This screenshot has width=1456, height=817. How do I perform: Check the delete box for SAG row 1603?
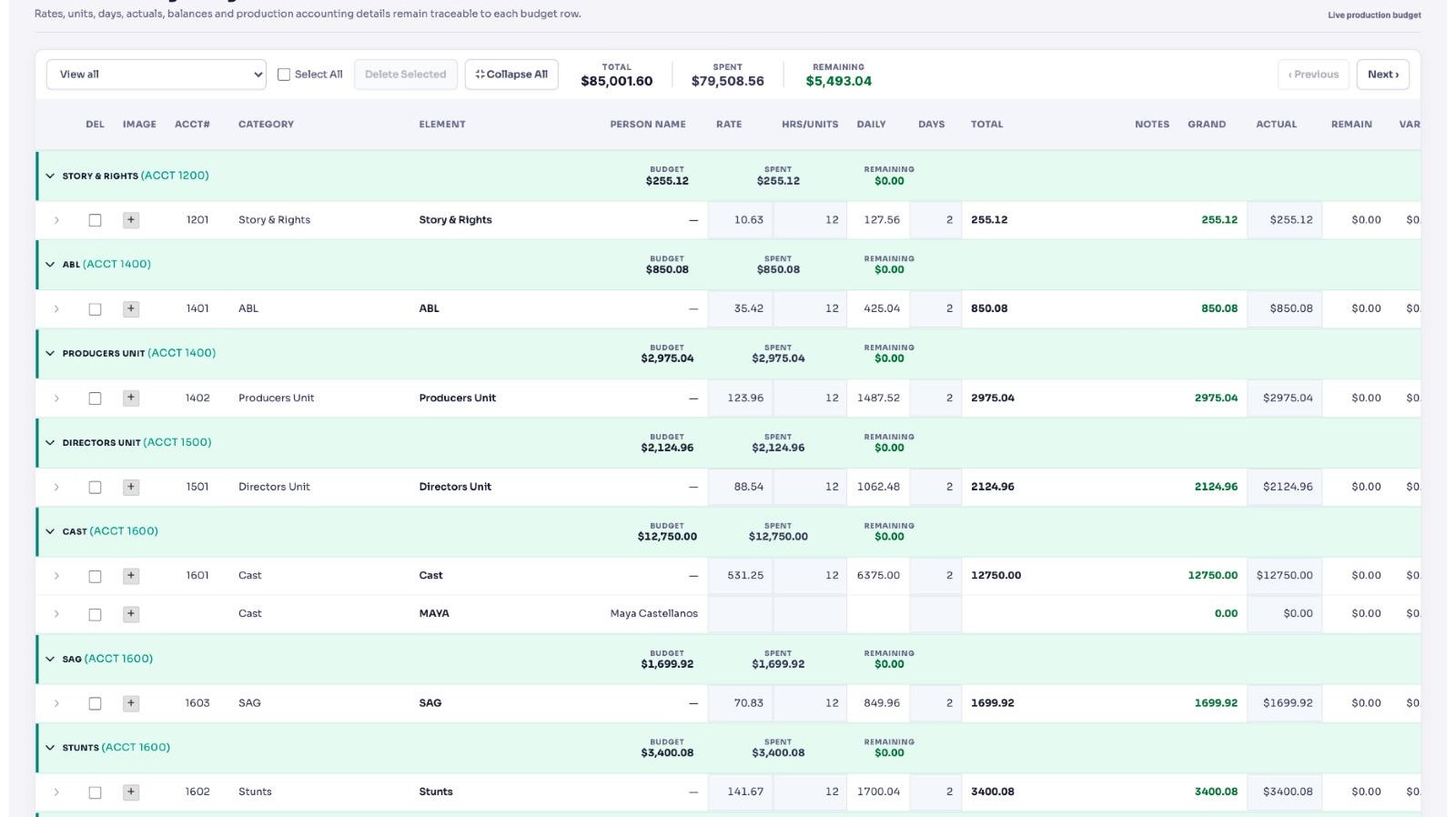95,703
